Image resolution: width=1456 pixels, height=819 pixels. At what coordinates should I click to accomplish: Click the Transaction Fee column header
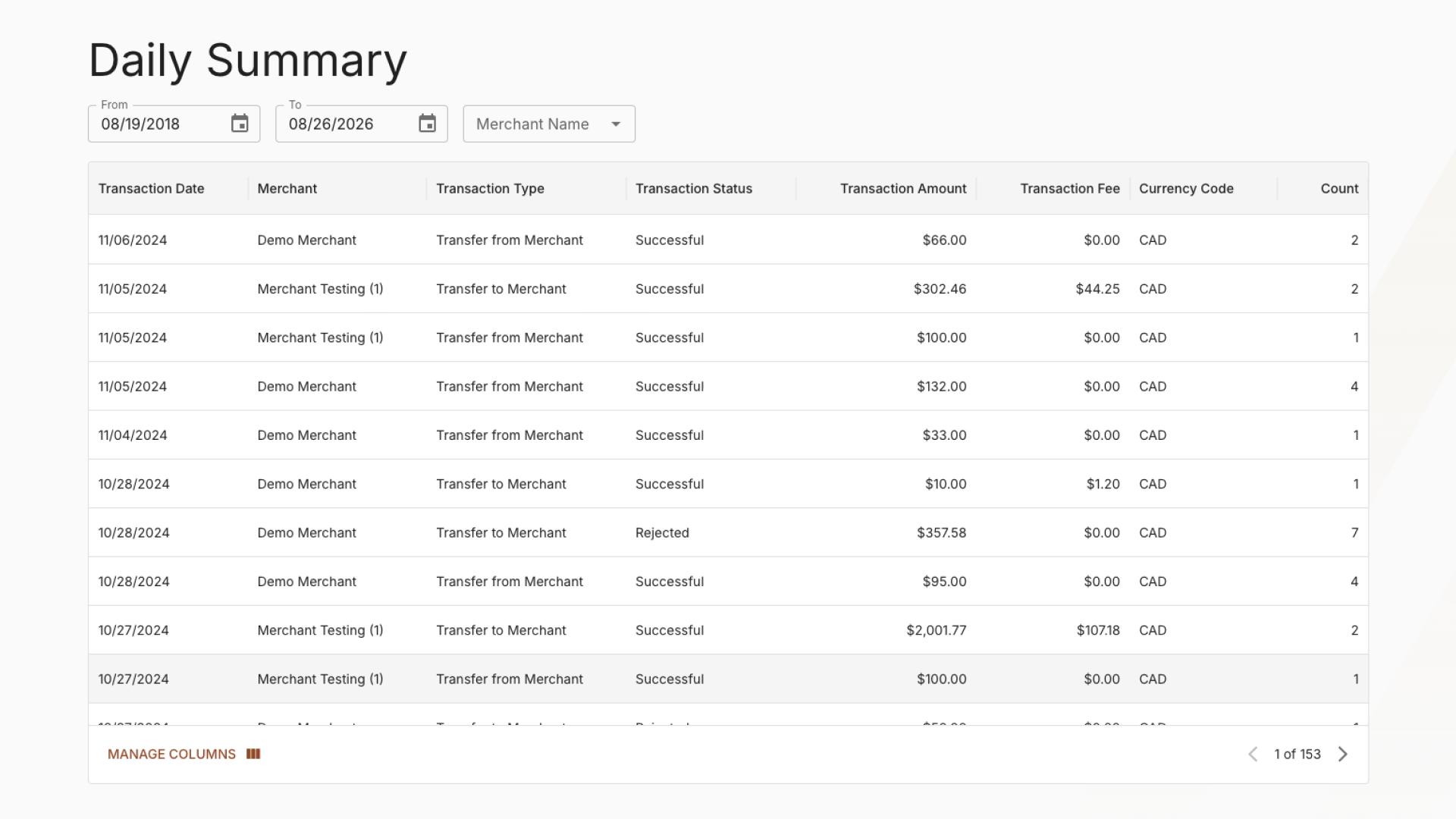coord(1070,188)
